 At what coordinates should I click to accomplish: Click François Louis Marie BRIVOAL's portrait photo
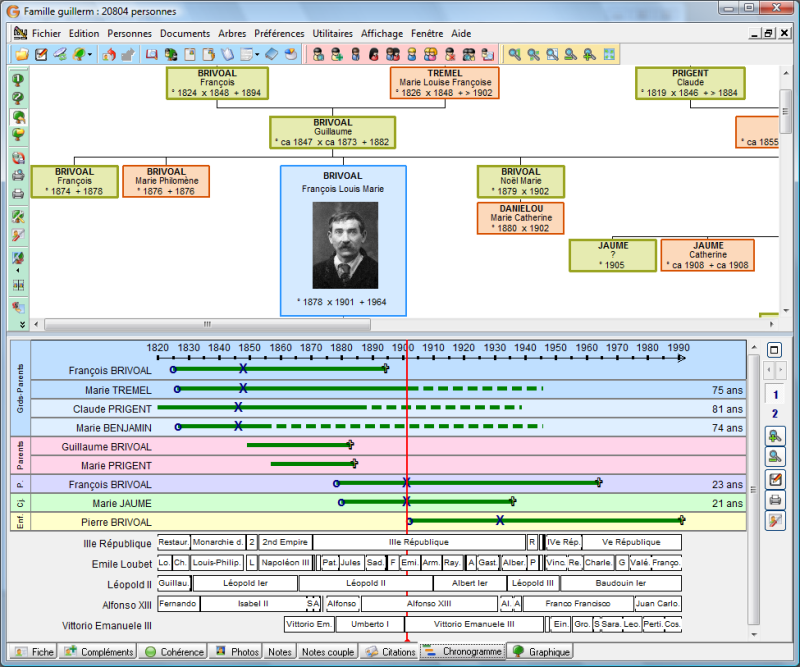[345, 245]
